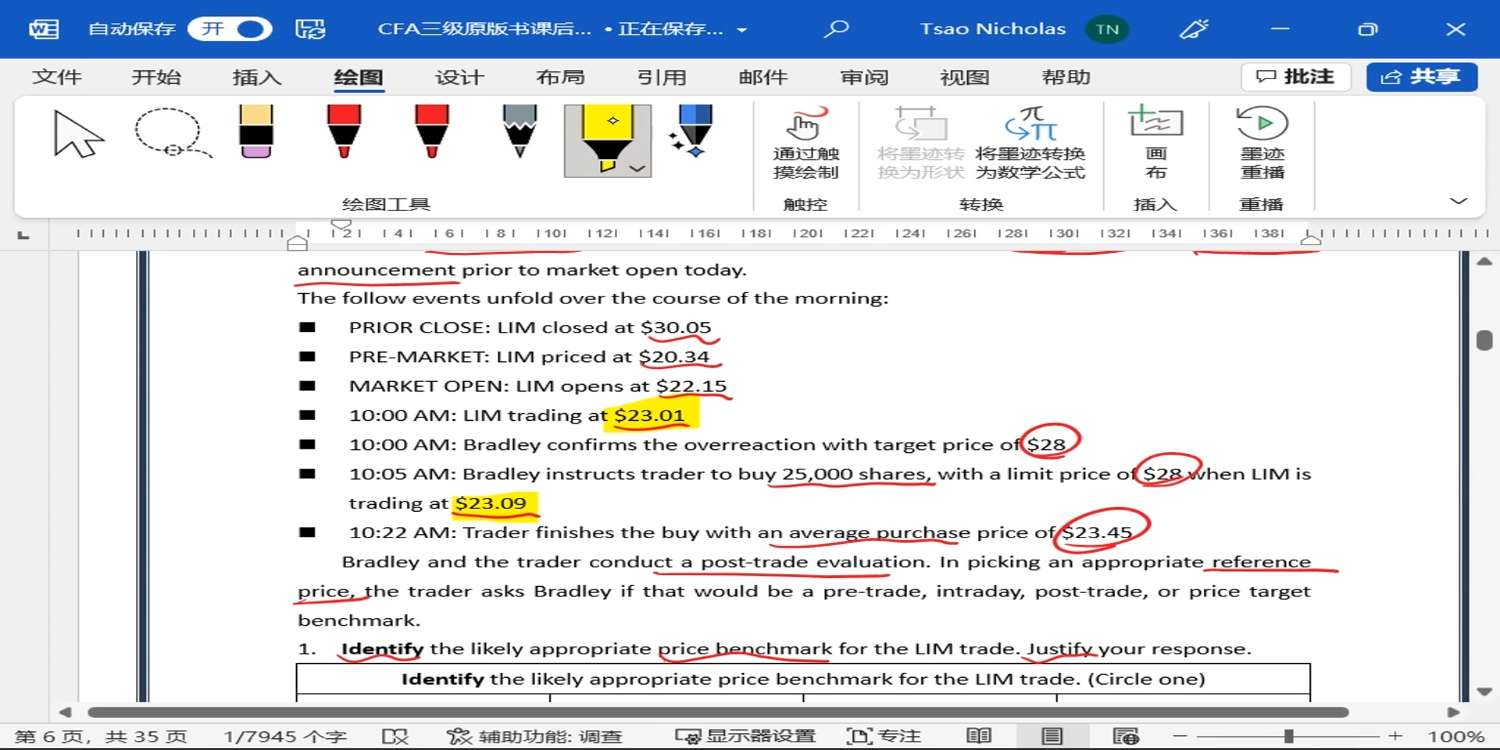Select the blue sparkle action pen
This screenshot has height=750, width=1500.
pos(692,132)
